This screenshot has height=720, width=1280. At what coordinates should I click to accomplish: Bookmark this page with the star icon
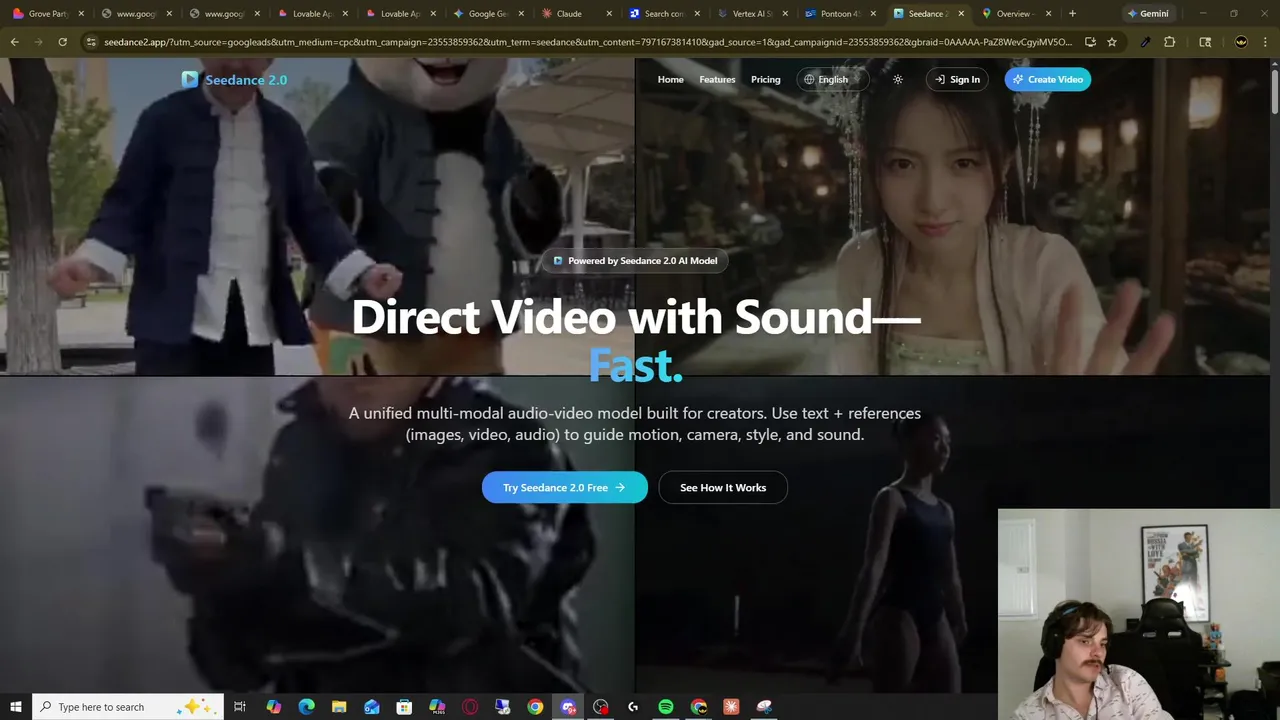[x=1111, y=42]
